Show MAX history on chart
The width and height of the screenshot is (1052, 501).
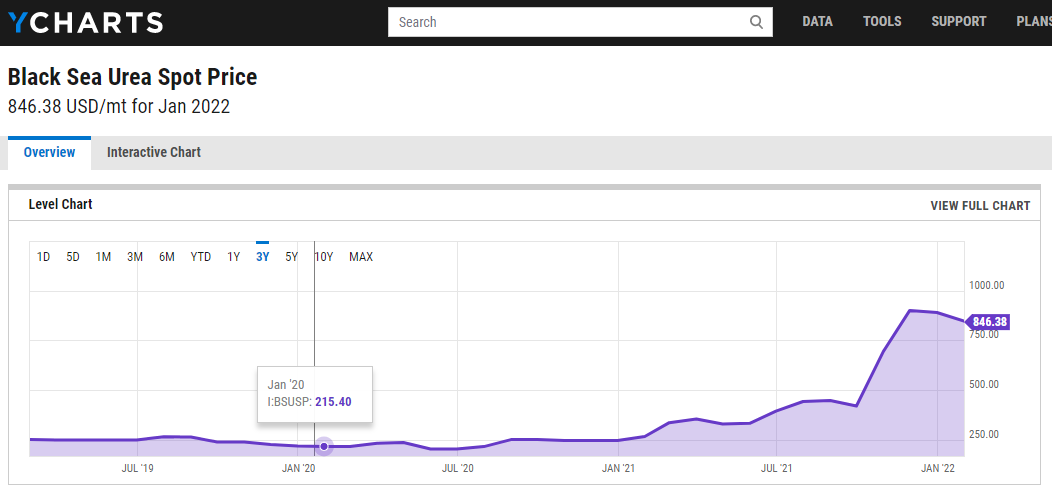click(x=361, y=257)
